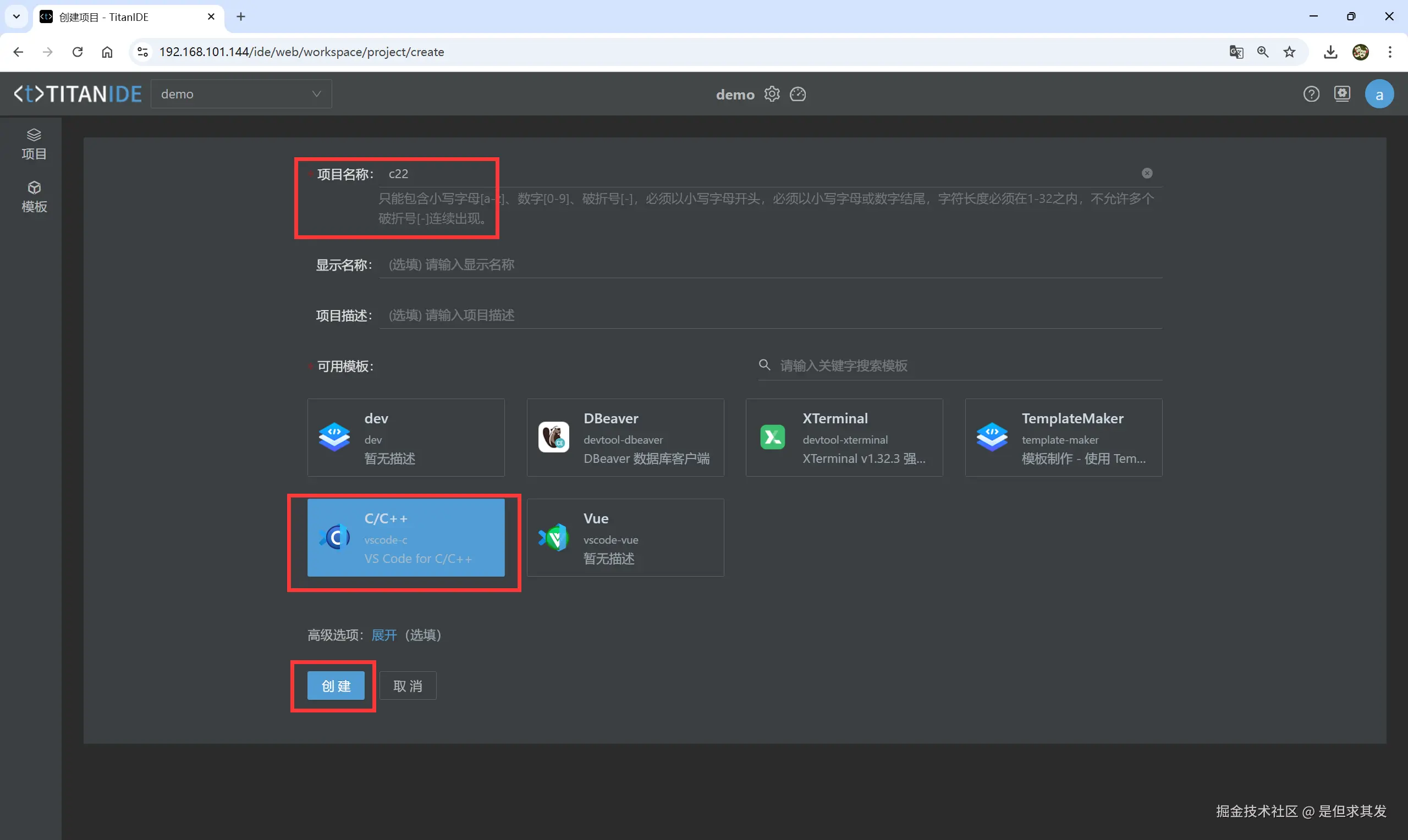Open the demo workspace settings gear
The width and height of the screenshot is (1408, 840).
click(x=772, y=94)
